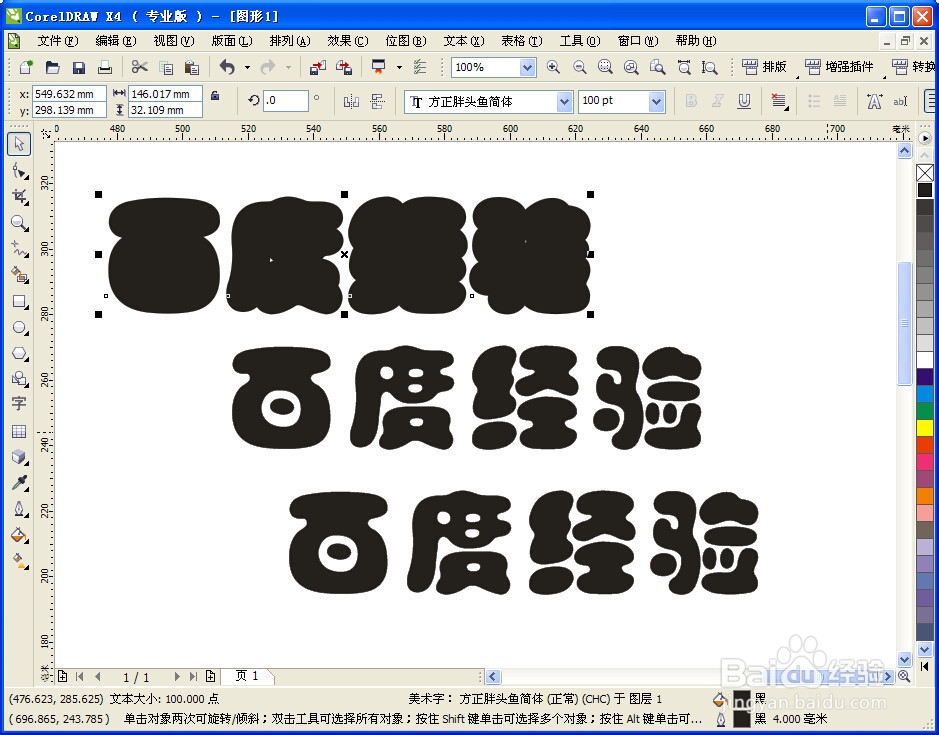Image resolution: width=939 pixels, height=735 pixels.
Task: Open the 帮助(H) menu
Action: click(x=696, y=41)
